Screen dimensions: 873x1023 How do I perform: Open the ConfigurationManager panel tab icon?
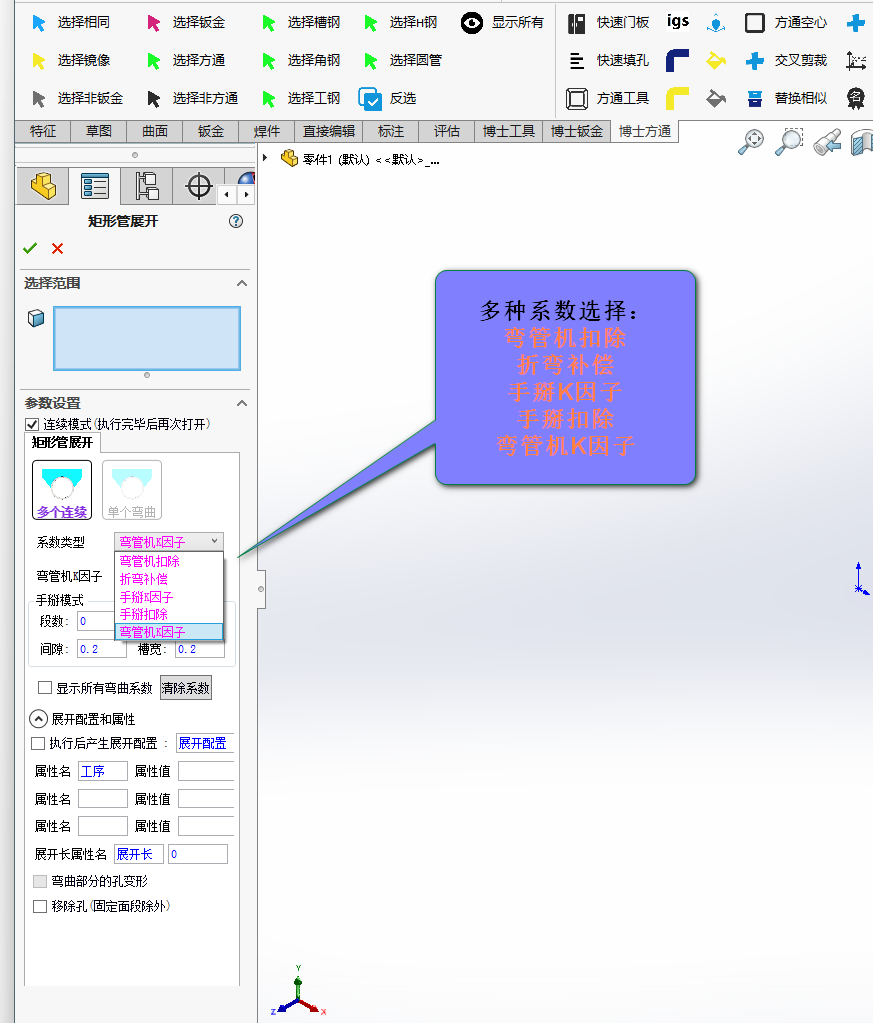click(147, 186)
